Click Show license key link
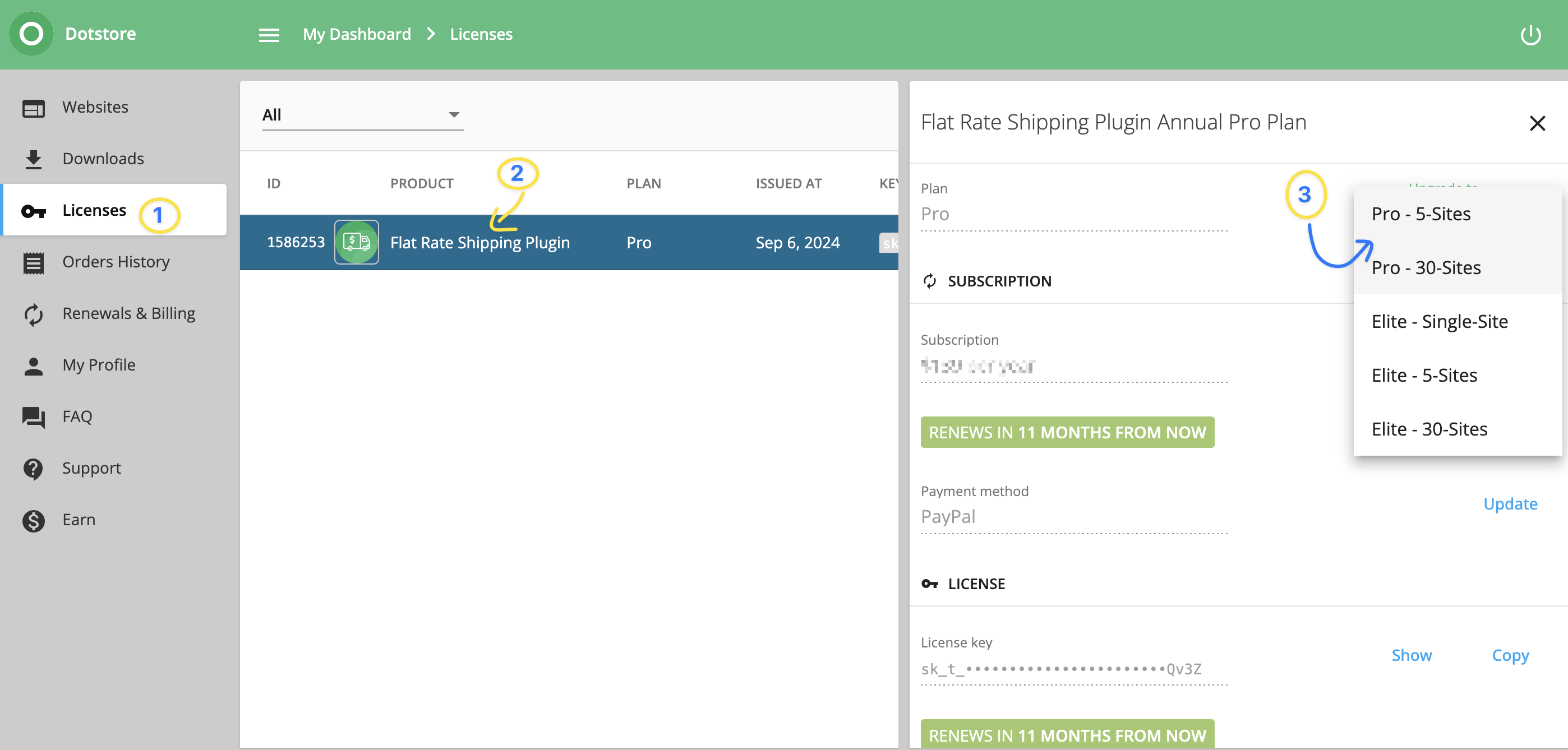The width and height of the screenshot is (1568, 750). 1412,655
